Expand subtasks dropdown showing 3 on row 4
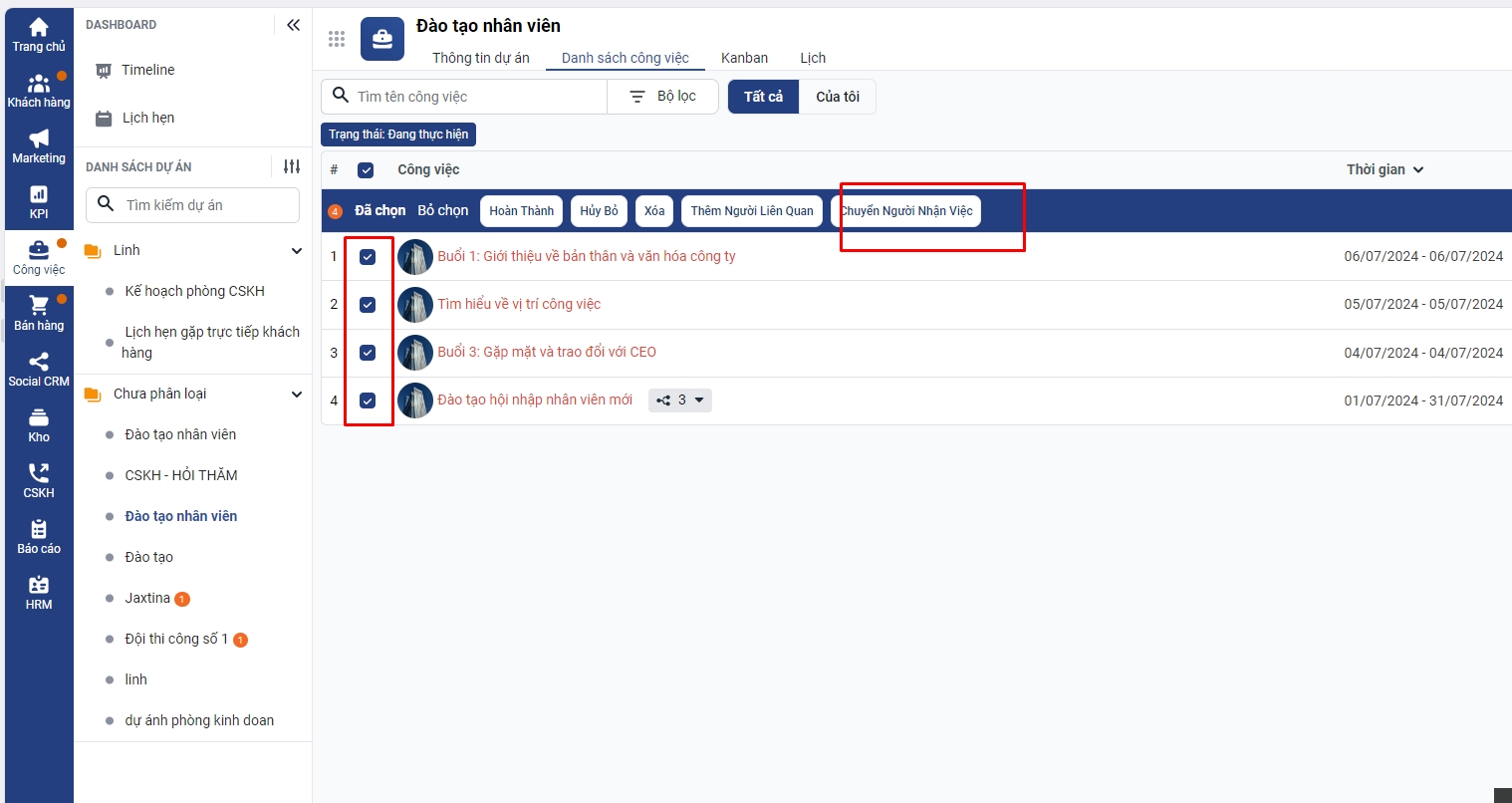The height and width of the screenshot is (803, 1512). point(680,401)
